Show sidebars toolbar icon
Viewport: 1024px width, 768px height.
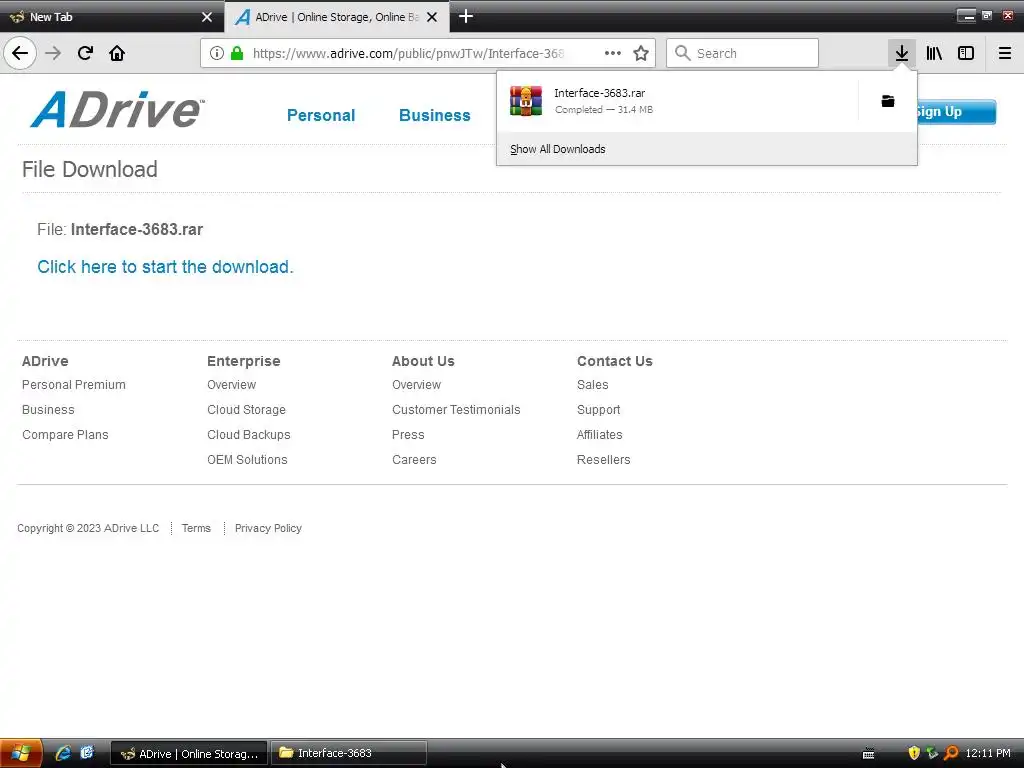(966, 53)
